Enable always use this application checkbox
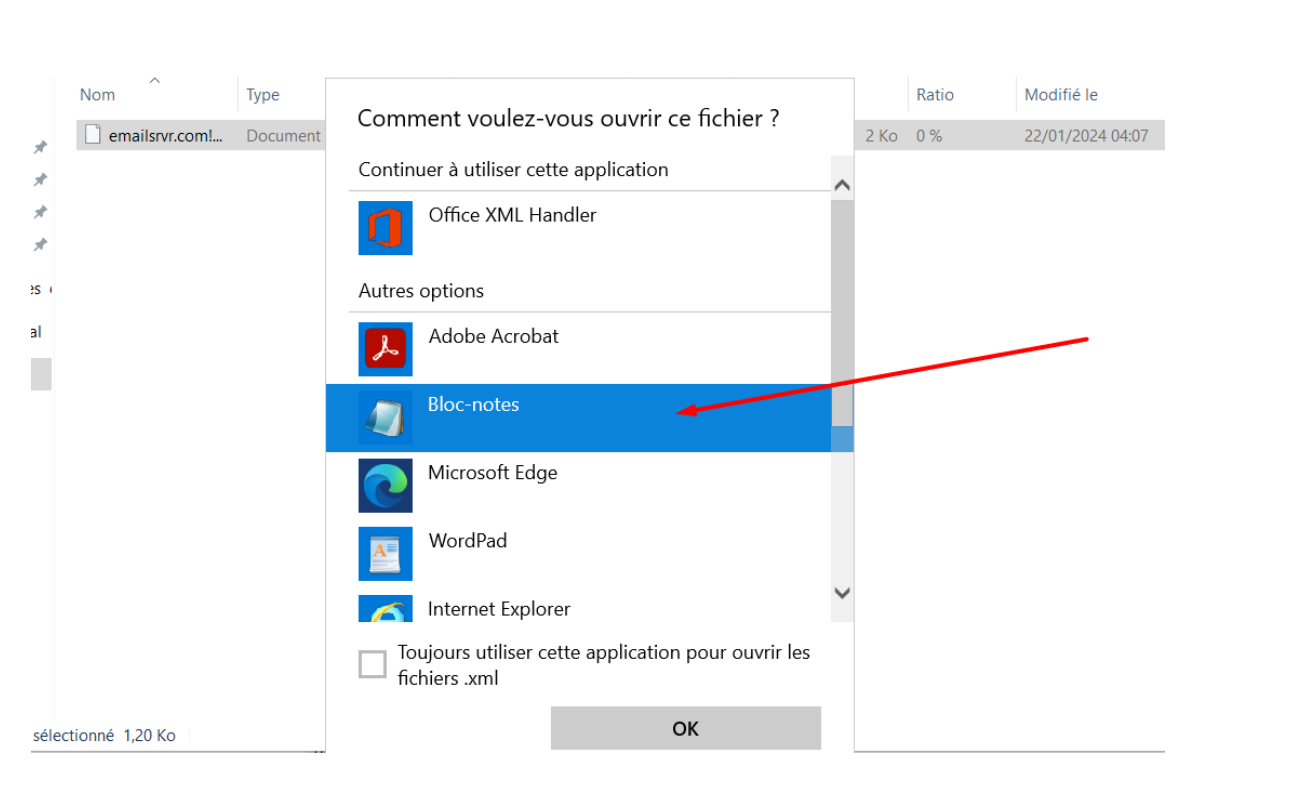The height and width of the screenshot is (807, 1293). pyautogui.click(x=372, y=665)
